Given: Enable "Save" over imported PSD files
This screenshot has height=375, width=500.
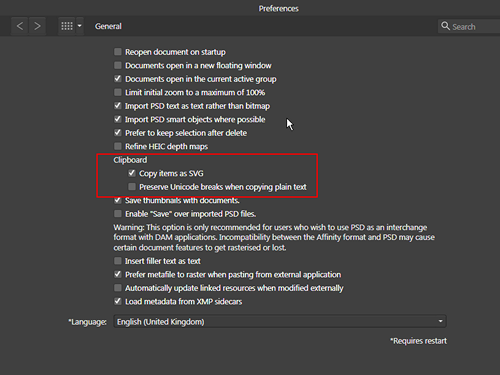Looking at the screenshot, I should [x=118, y=213].
